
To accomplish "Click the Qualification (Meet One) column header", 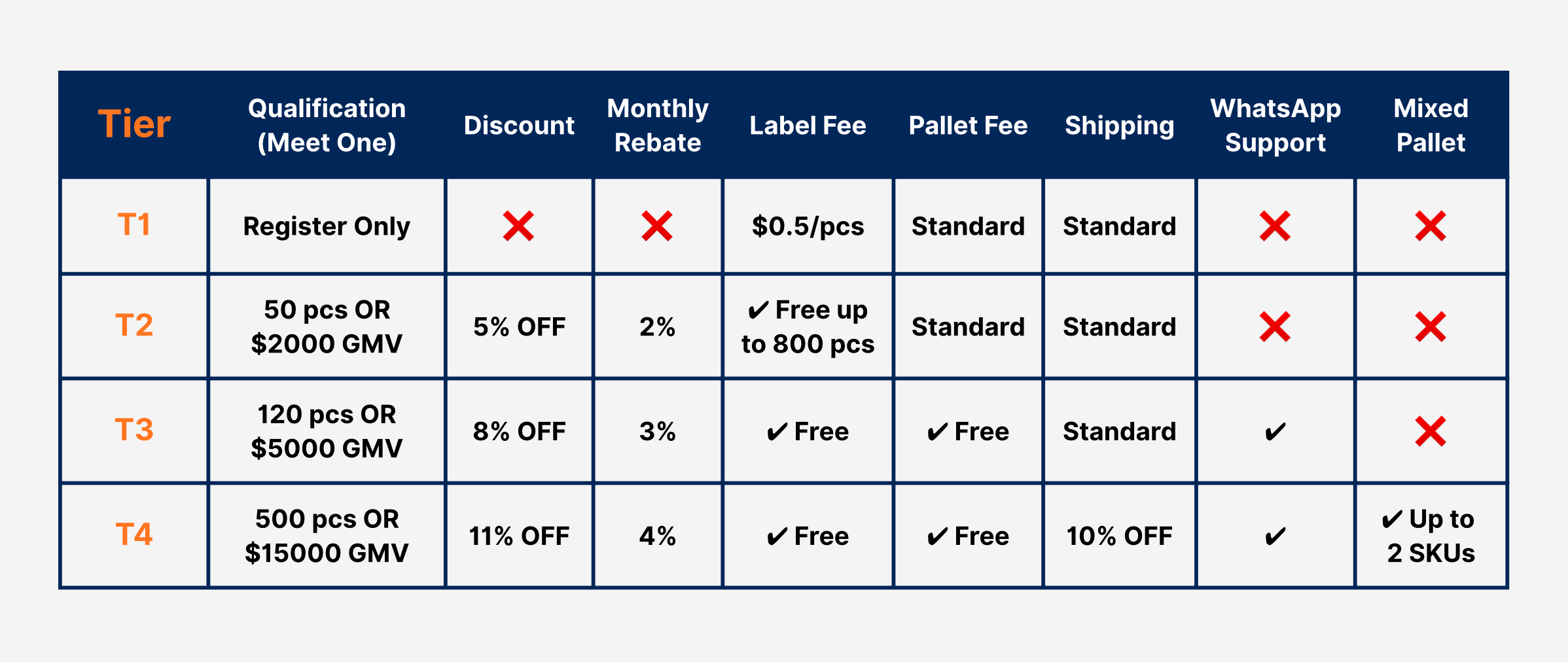I will (327, 125).
